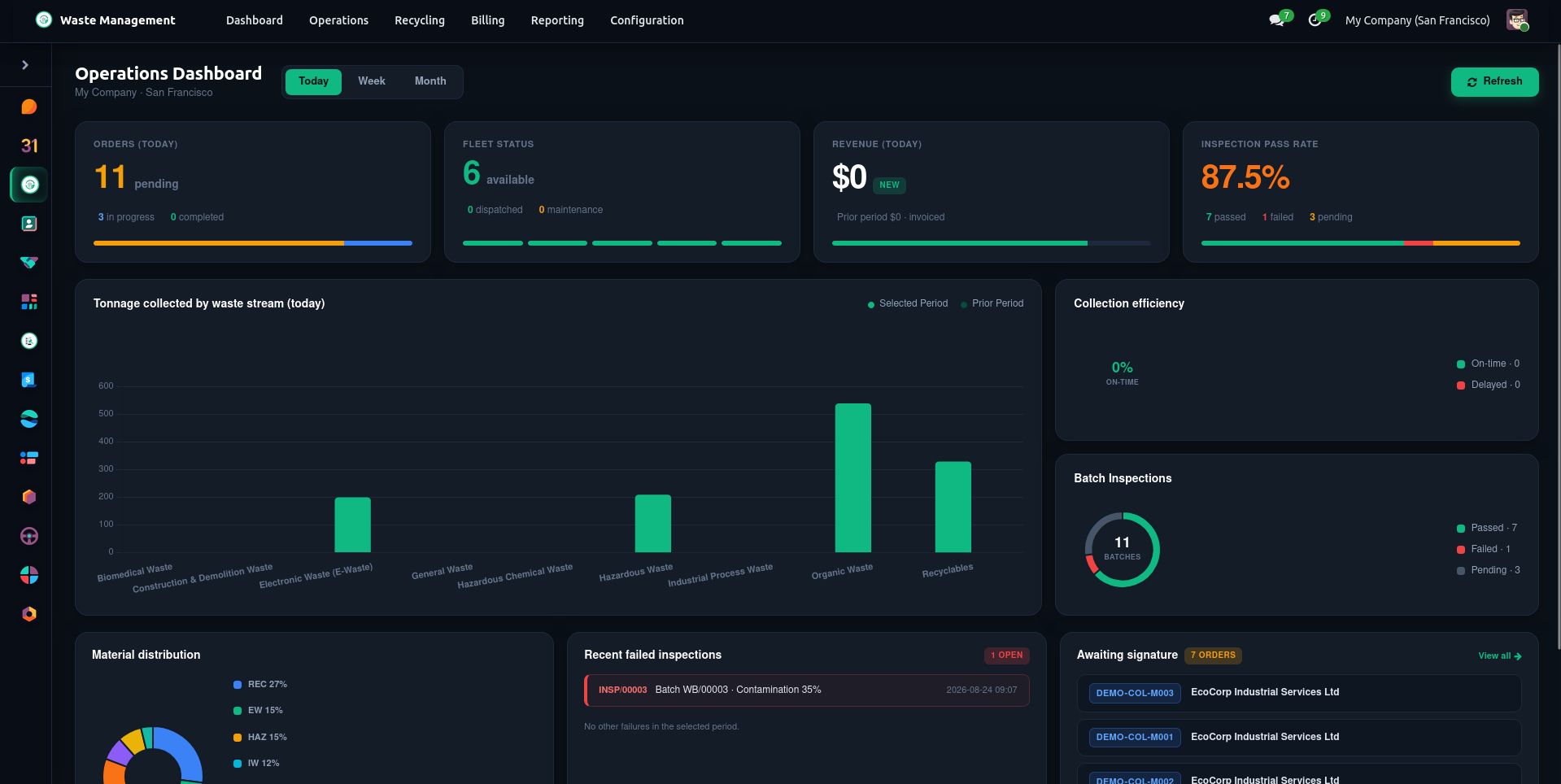This screenshot has width=1561, height=784.
Task: Open failed inspection INSP/00003 row
Action: click(x=806, y=690)
